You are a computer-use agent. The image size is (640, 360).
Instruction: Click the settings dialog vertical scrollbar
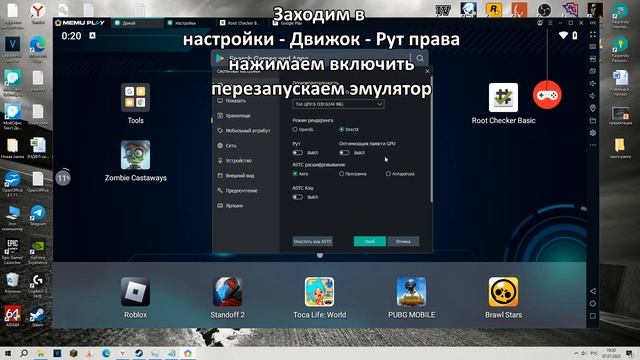pyautogui.click(x=431, y=139)
